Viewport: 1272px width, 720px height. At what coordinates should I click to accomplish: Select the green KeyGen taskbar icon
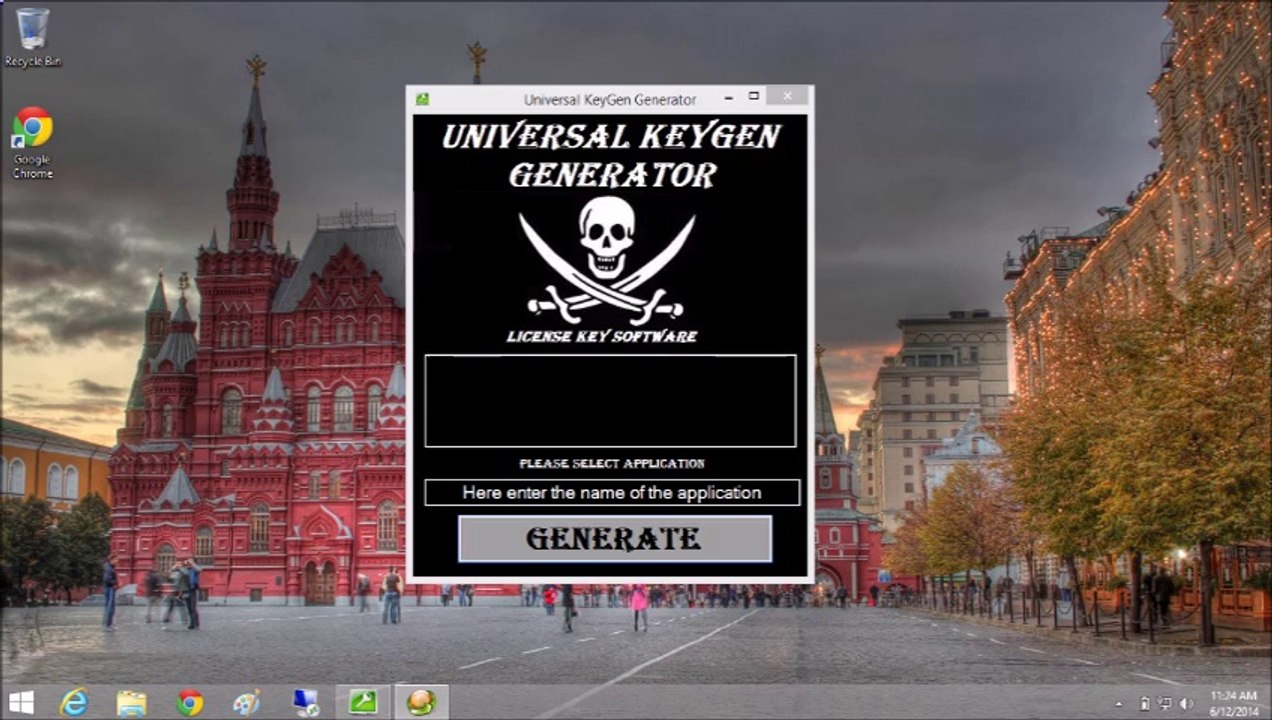362,703
